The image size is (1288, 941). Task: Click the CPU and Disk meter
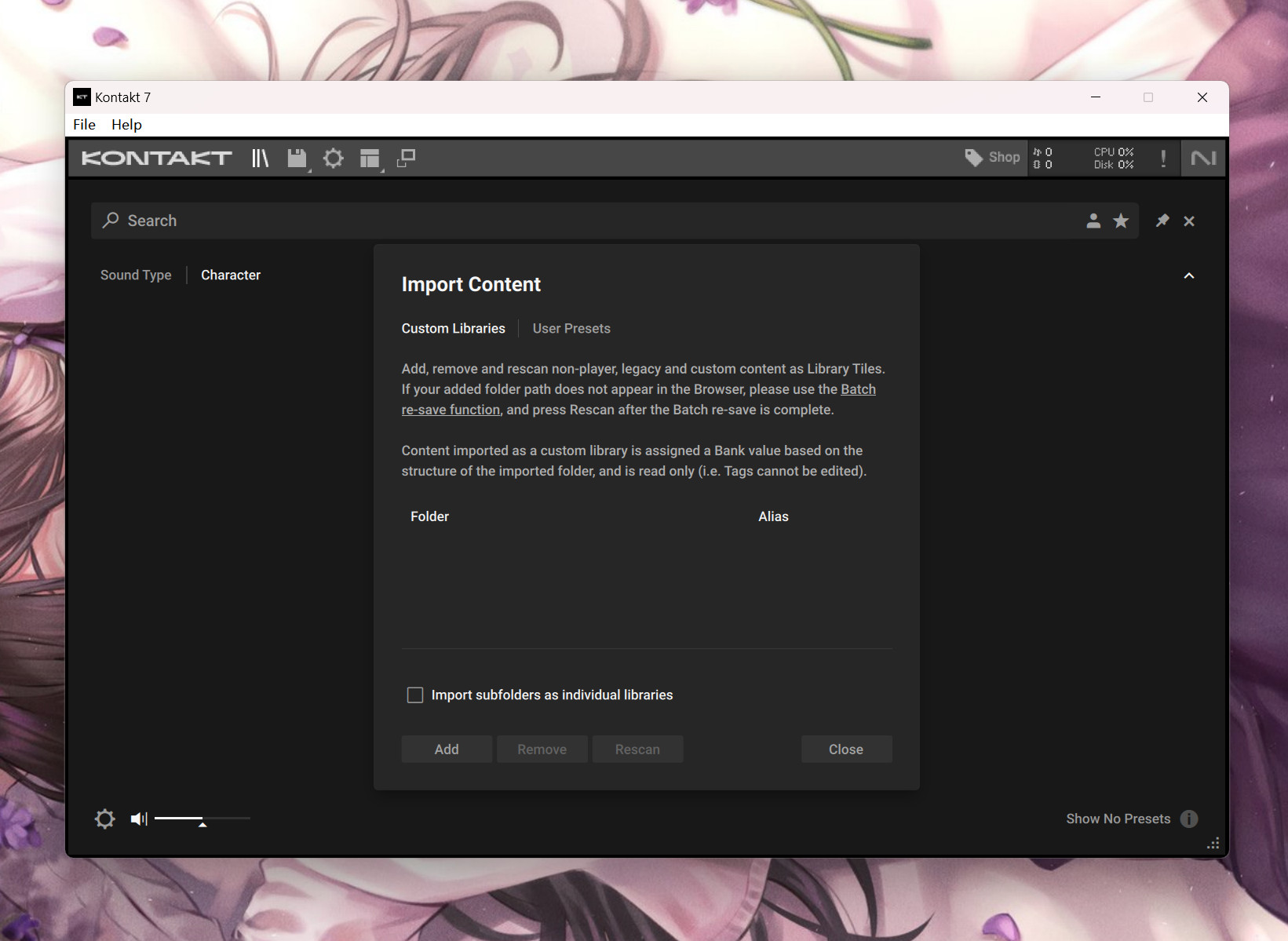[1114, 159]
